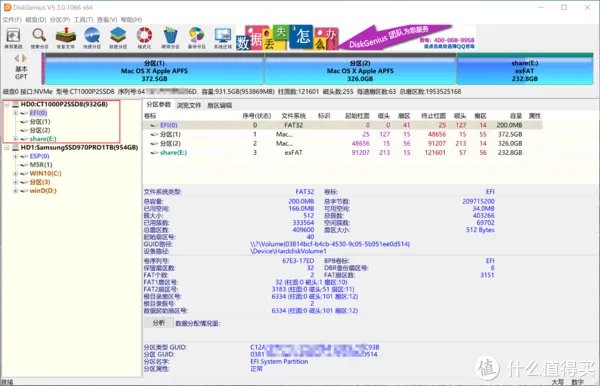Image resolution: width=600 pixels, height=386 pixels.
Task: Select 分区(2) 326.0GB APFS block in disk map
Action: 360,70
